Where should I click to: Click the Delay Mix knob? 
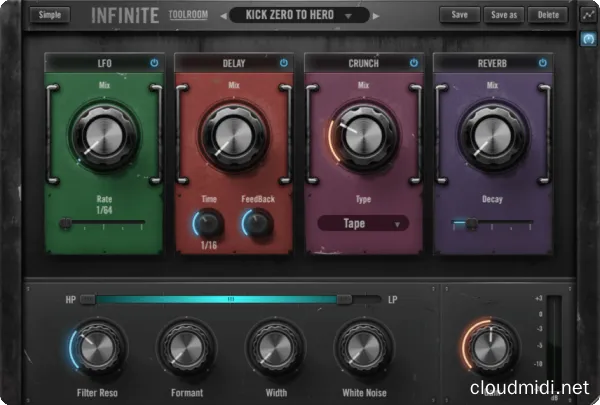(234, 136)
